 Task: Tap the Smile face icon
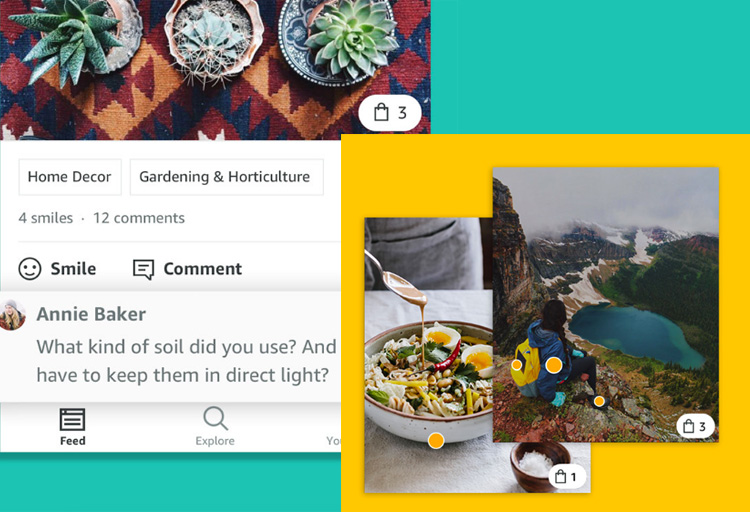(x=30, y=268)
